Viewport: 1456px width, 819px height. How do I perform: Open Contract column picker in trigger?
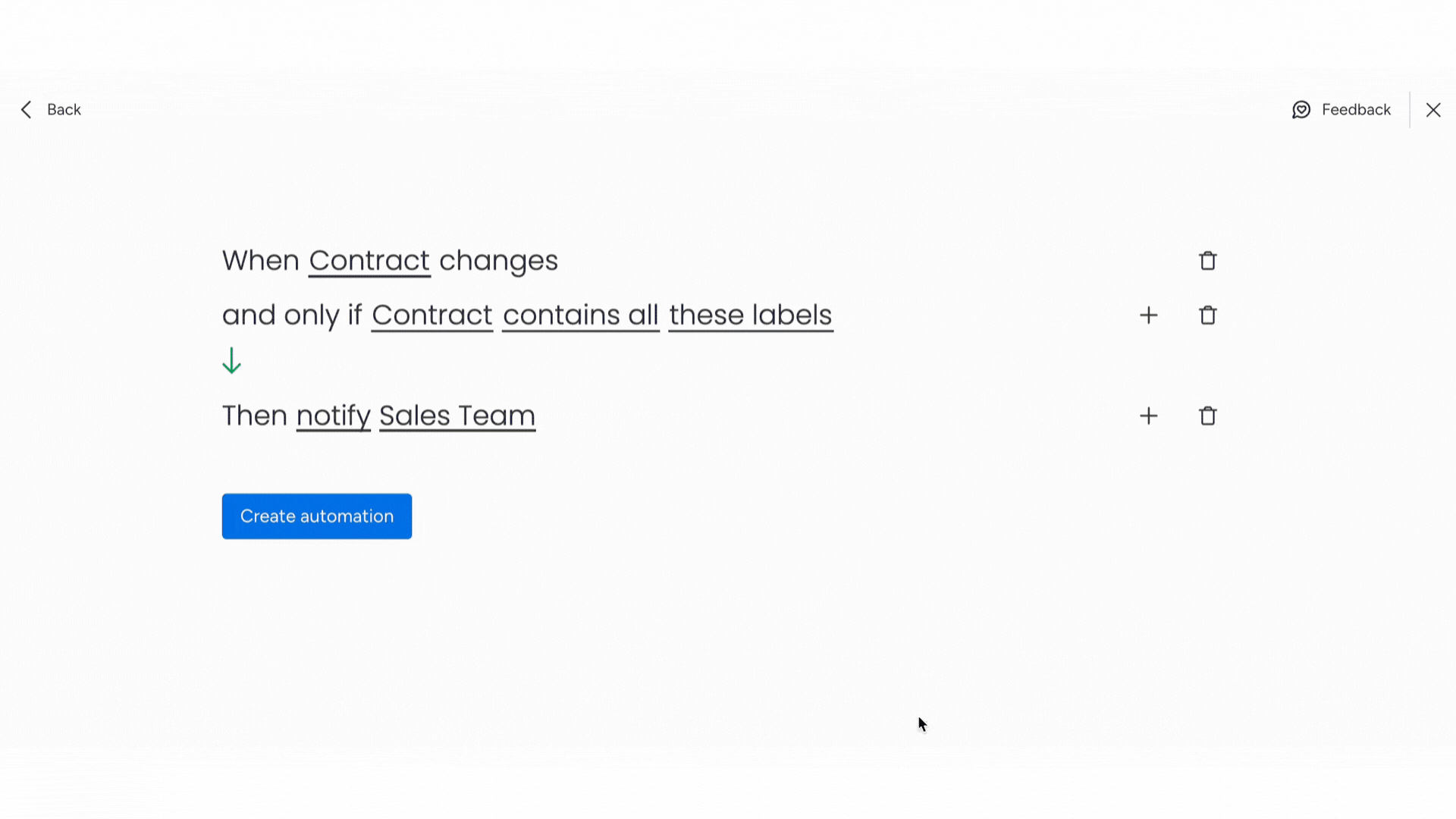369,261
